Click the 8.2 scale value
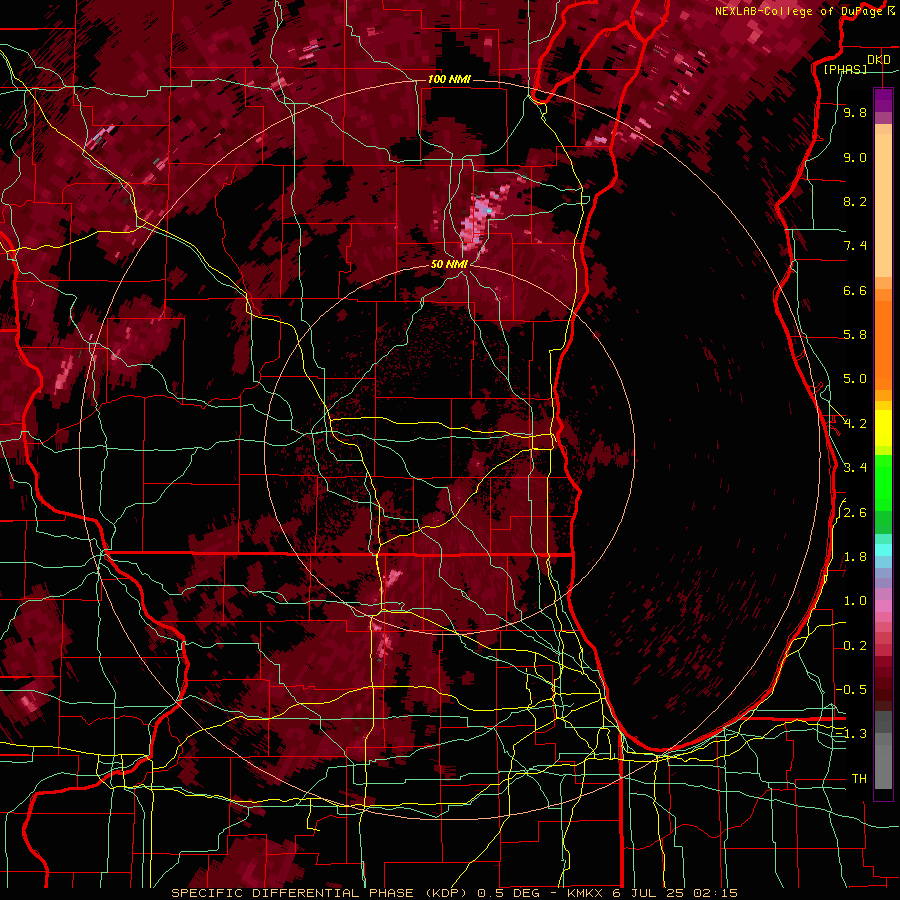900x900 pixels. pos(855,201)
